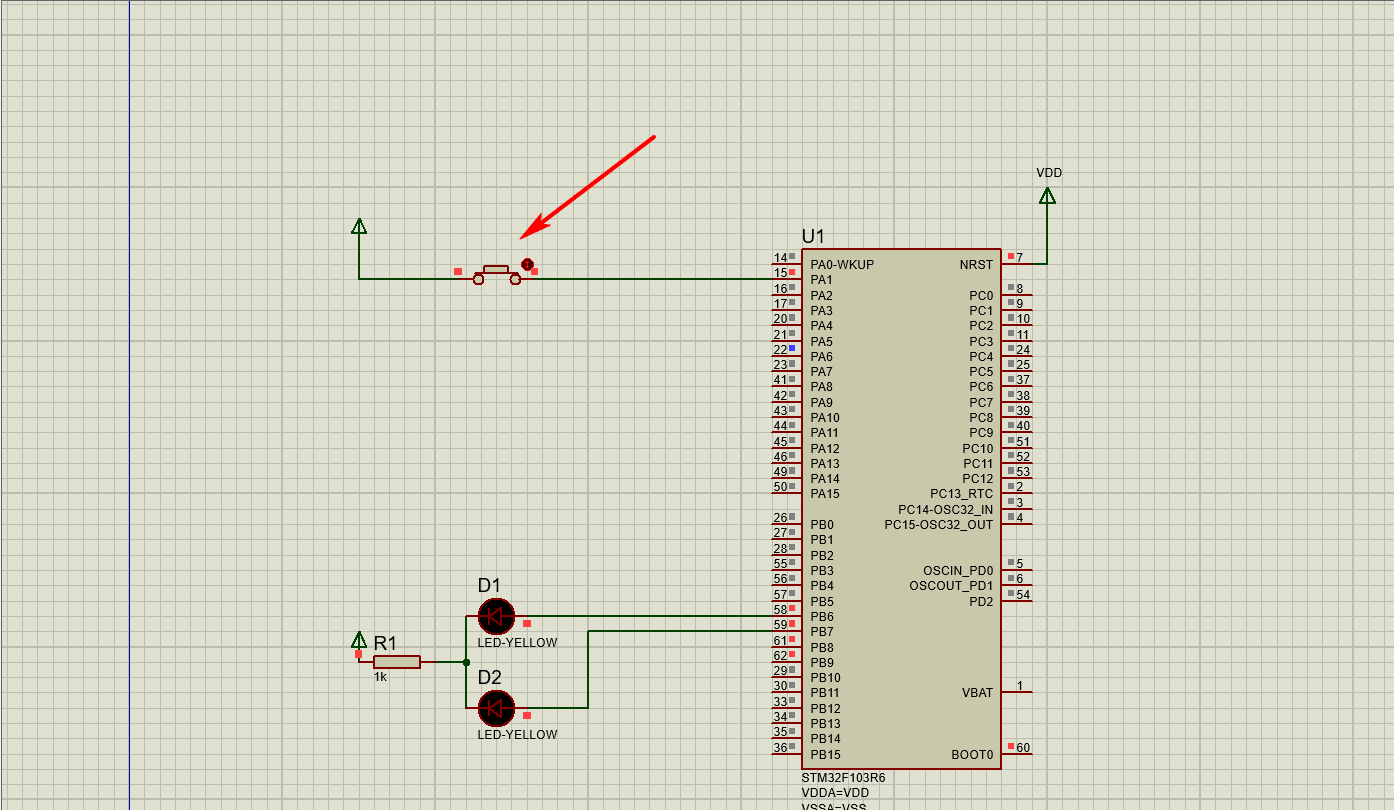
Task: Click the VDDA=VDD property text
Action: (x=835, y=793)
